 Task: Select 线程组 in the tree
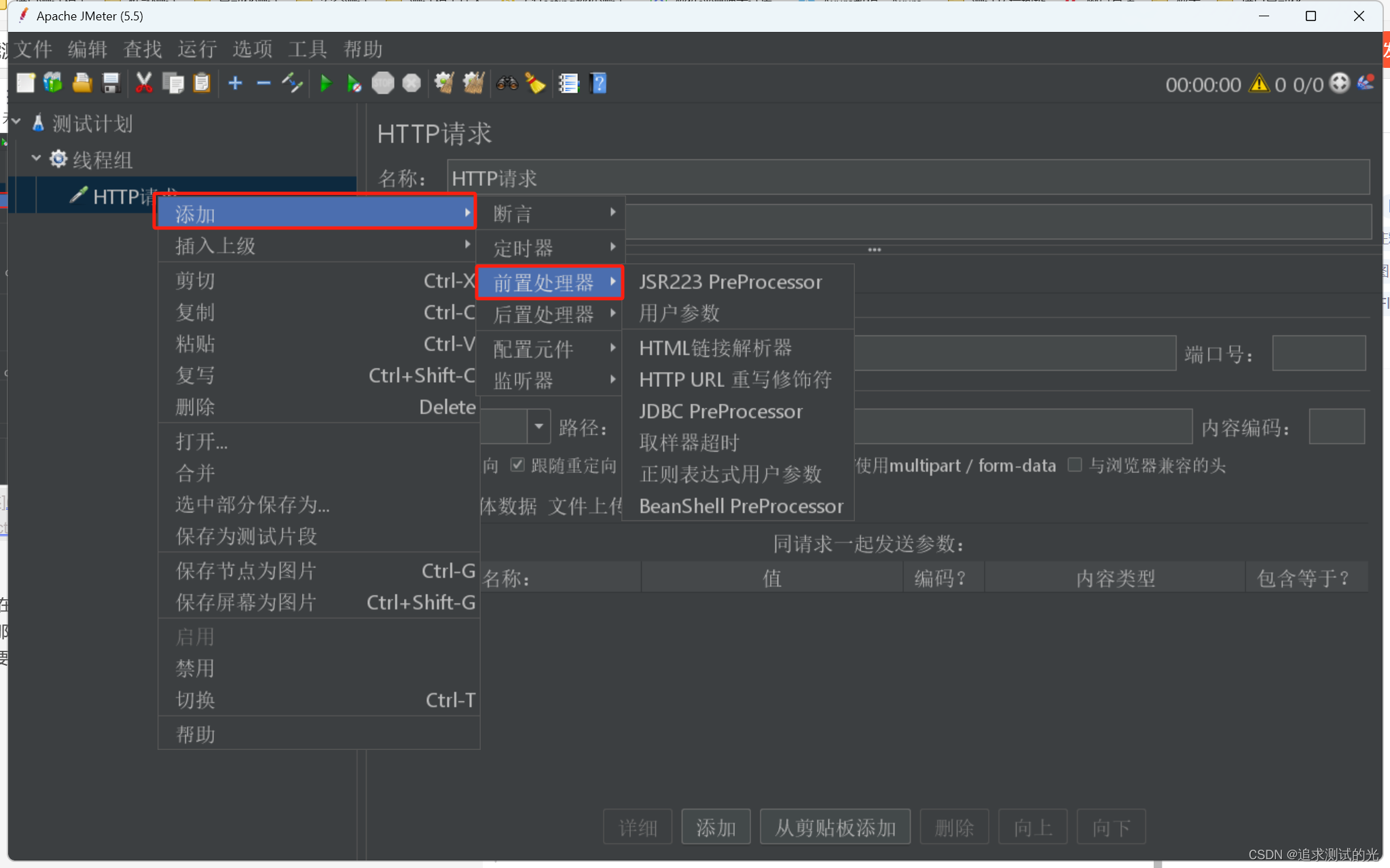pyautogui.click(x=102, y=159)
